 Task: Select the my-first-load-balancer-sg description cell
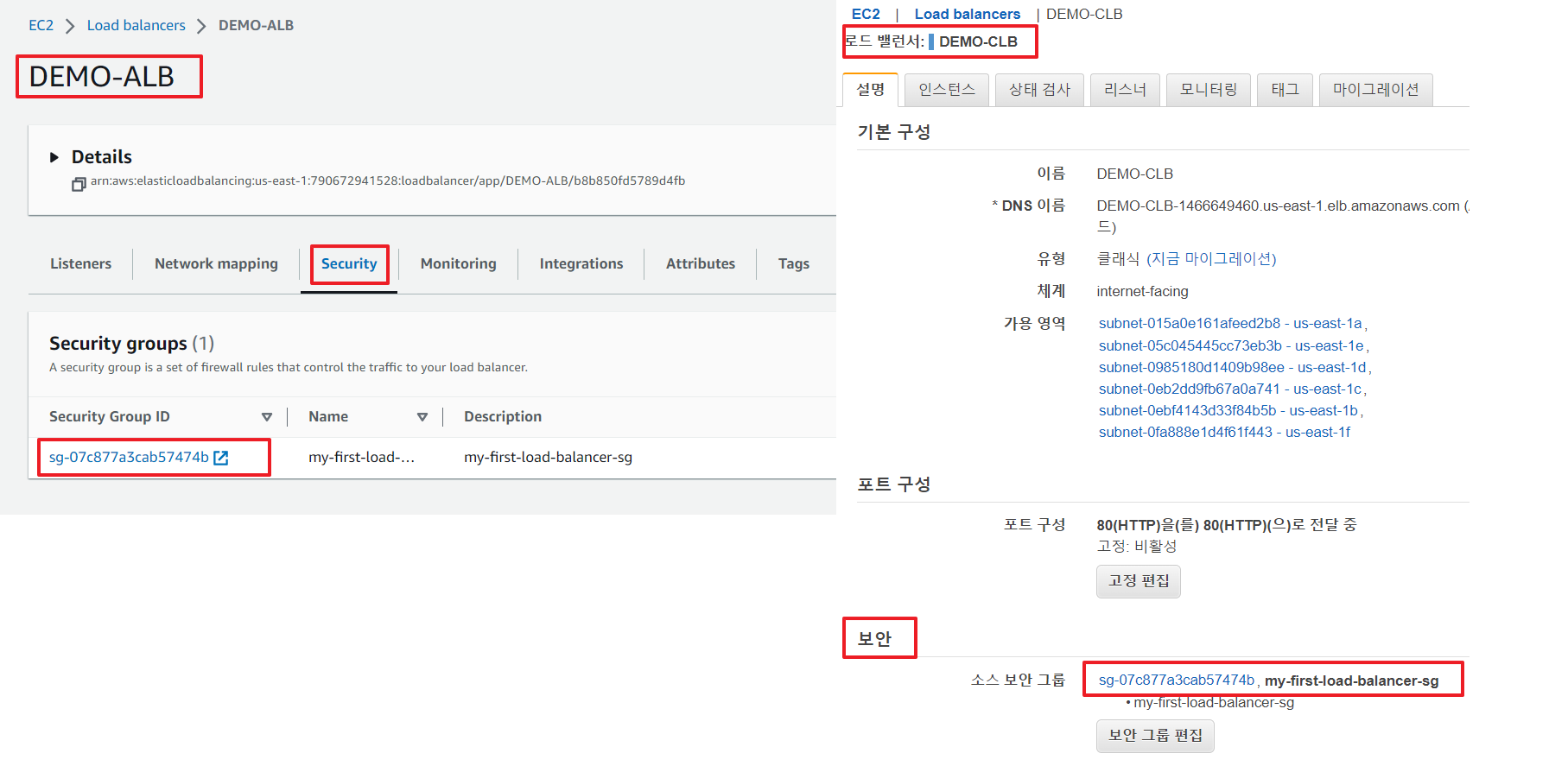click(x=548, y=457)
